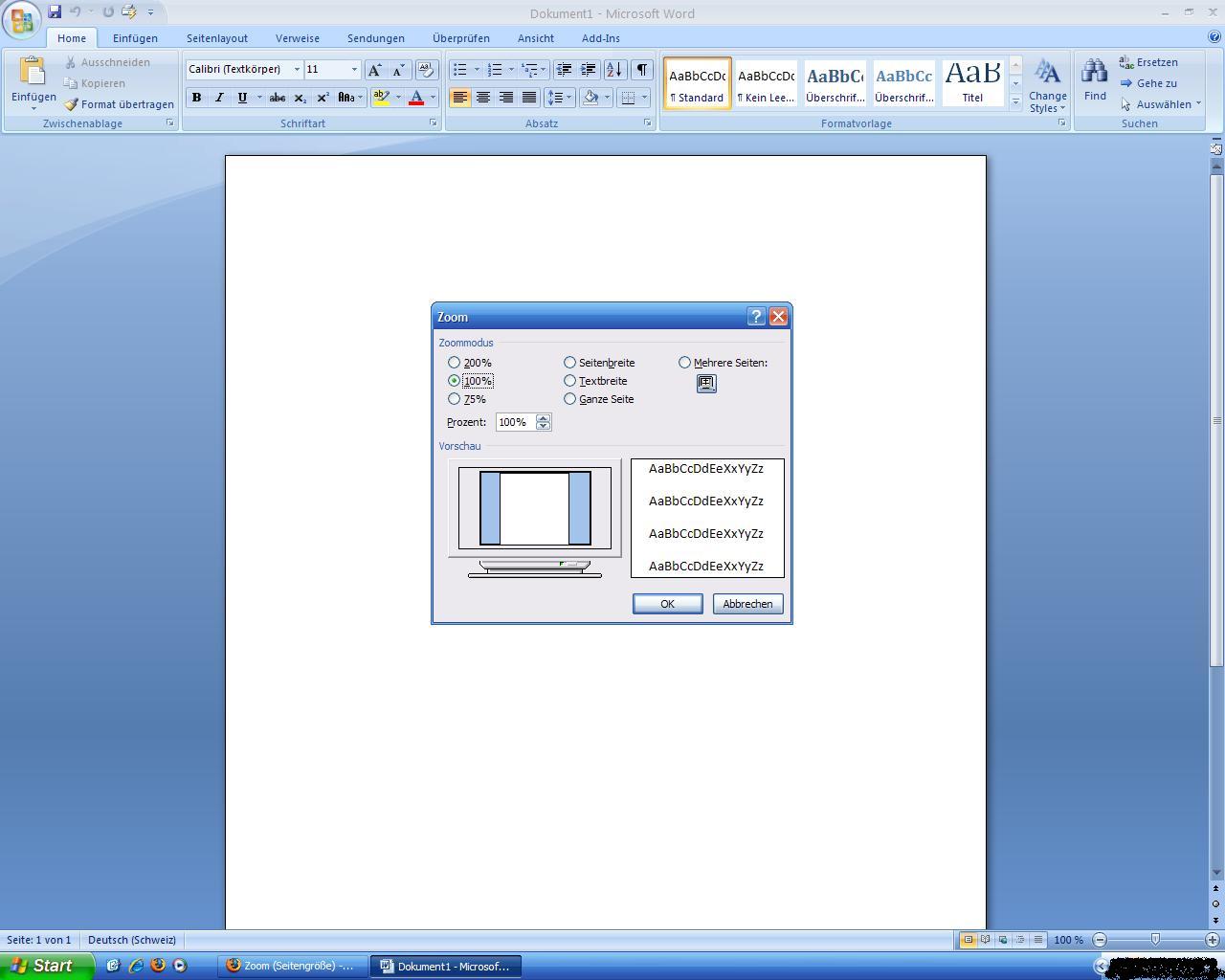
Task: Open bullet list dropdown arrow
Action: [x=477, y=70]
